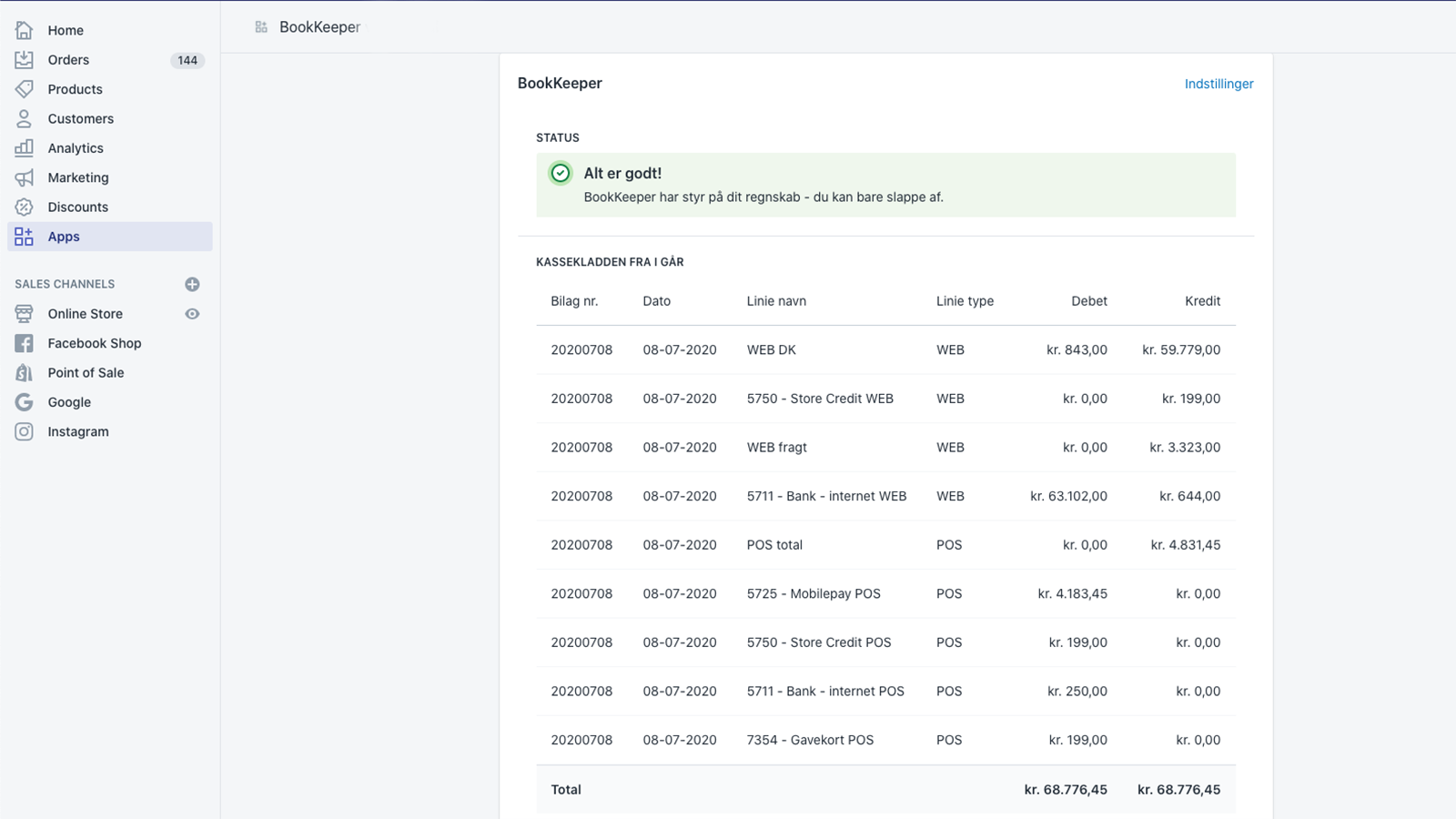
Task: Open the Discounts badge icon
Action: pyautogui.click(x=25, y=207)
